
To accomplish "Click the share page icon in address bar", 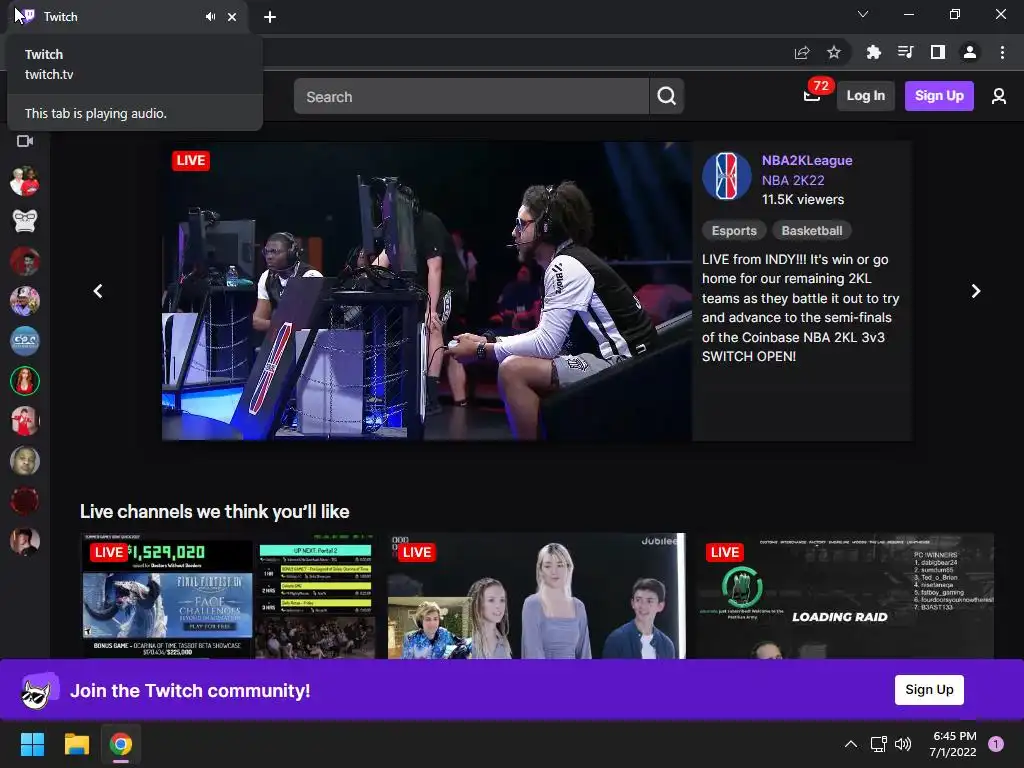I will 802,52.
